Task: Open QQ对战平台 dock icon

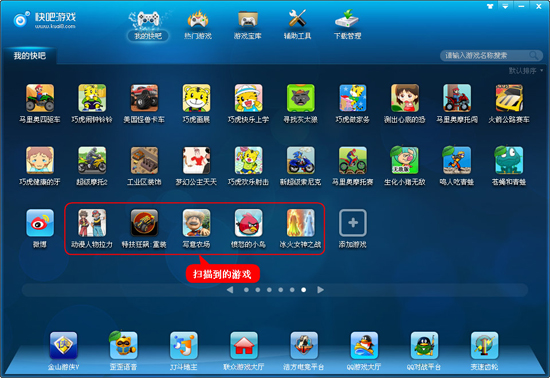Action: tap(424, 345)
